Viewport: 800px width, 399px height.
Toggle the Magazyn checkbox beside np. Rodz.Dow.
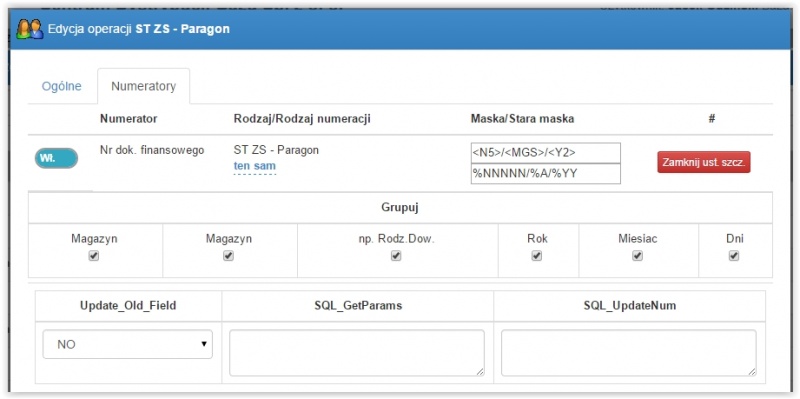(x=229, y=256)
